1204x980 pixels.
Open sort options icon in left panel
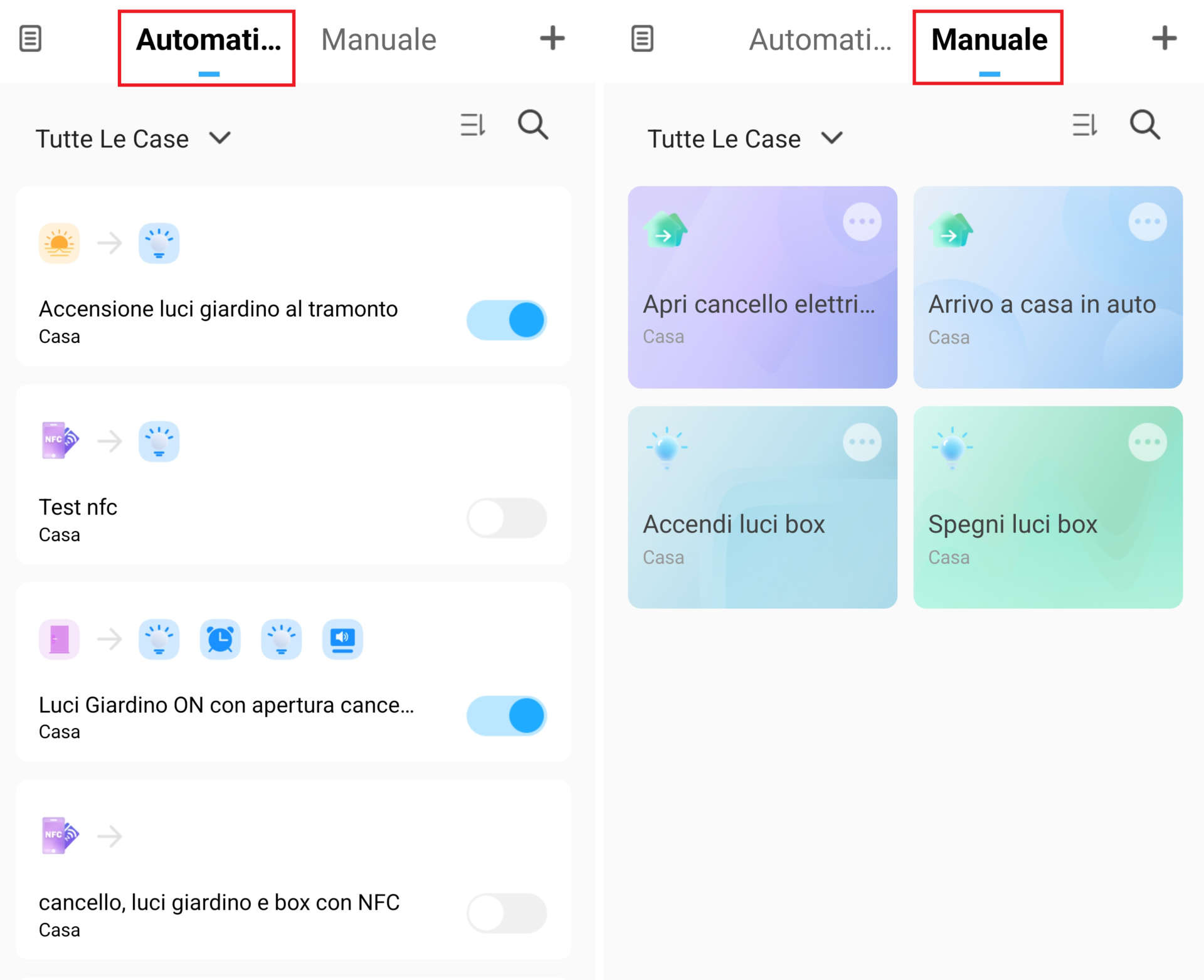point(472,125)
